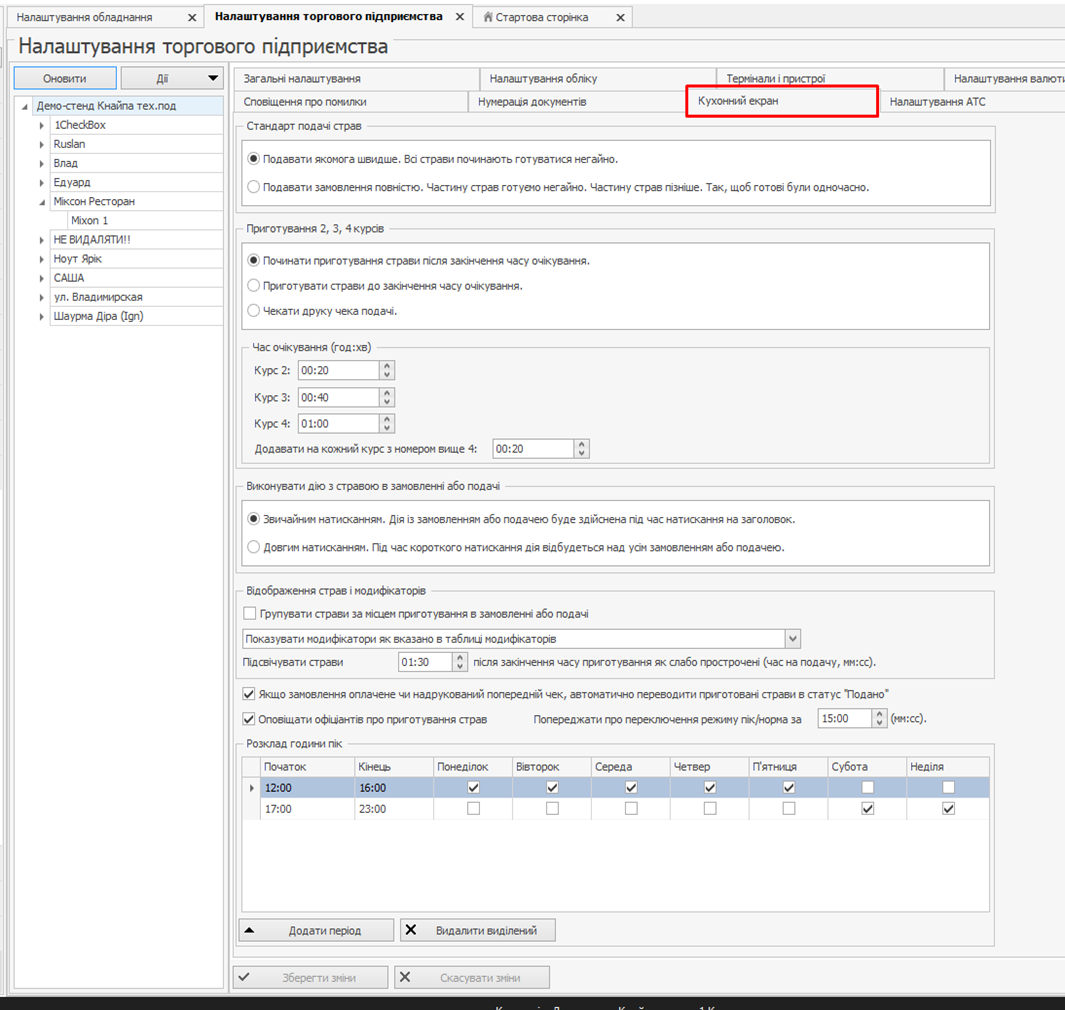Screen dimensions: 1065x1010
Task: Uncheck Оповіщати офіціантів про приготування страв
Action: coord(249,719)
